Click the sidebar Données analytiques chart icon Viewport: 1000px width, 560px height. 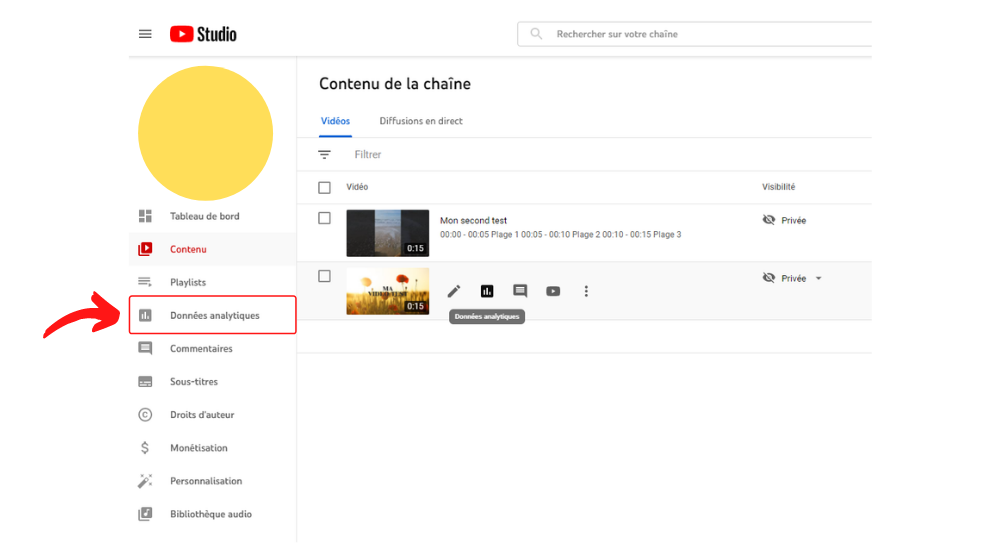[x=145, y=315]
